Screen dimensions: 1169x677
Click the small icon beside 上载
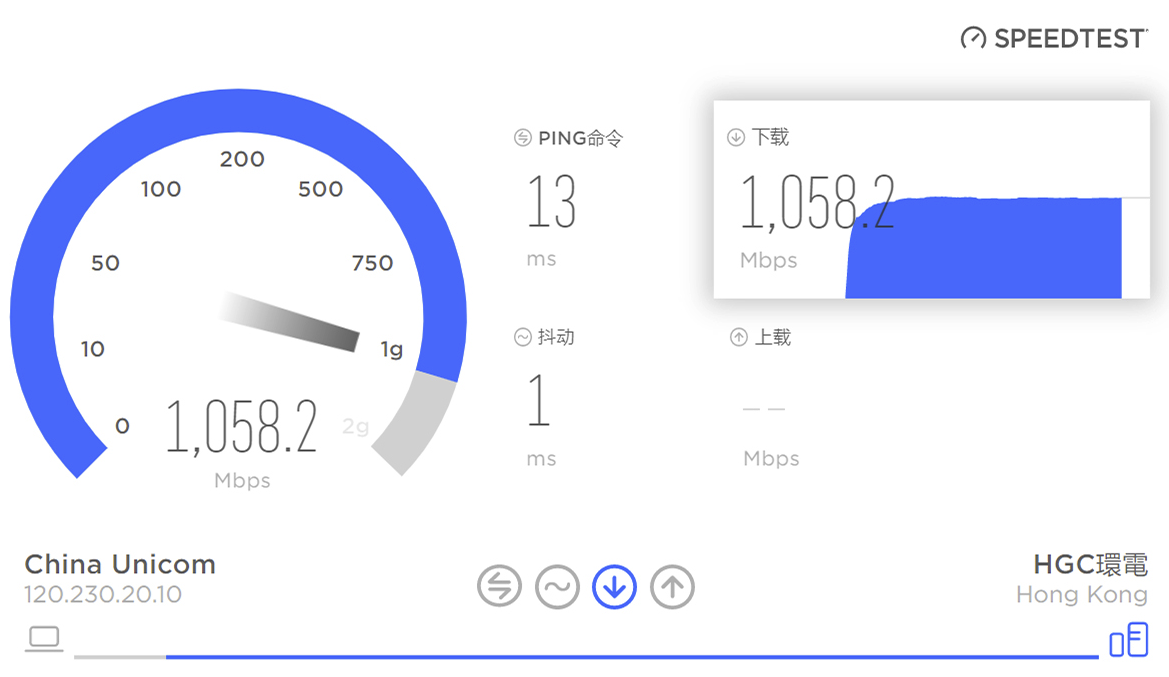pyautogui.click(x=738, y=338)
